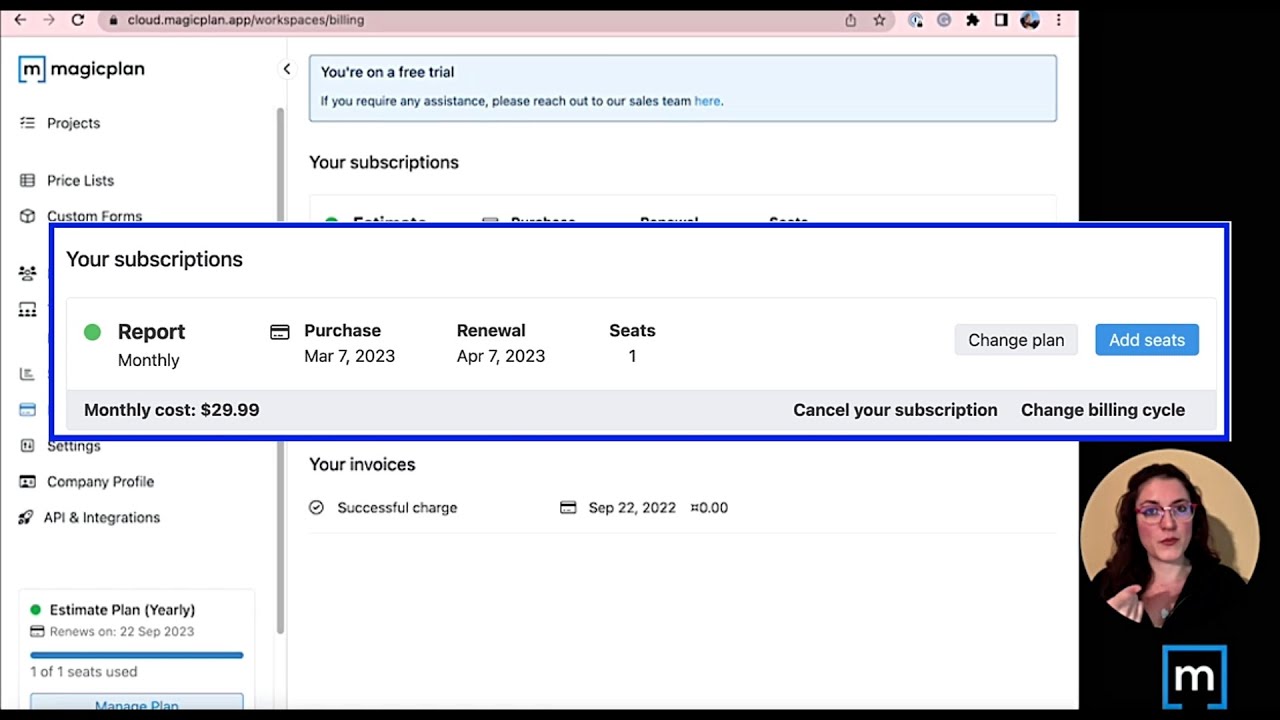Collapse the sidebar with the chevron arrow
Screen dimensions: 1280x720
coord(286,69)
